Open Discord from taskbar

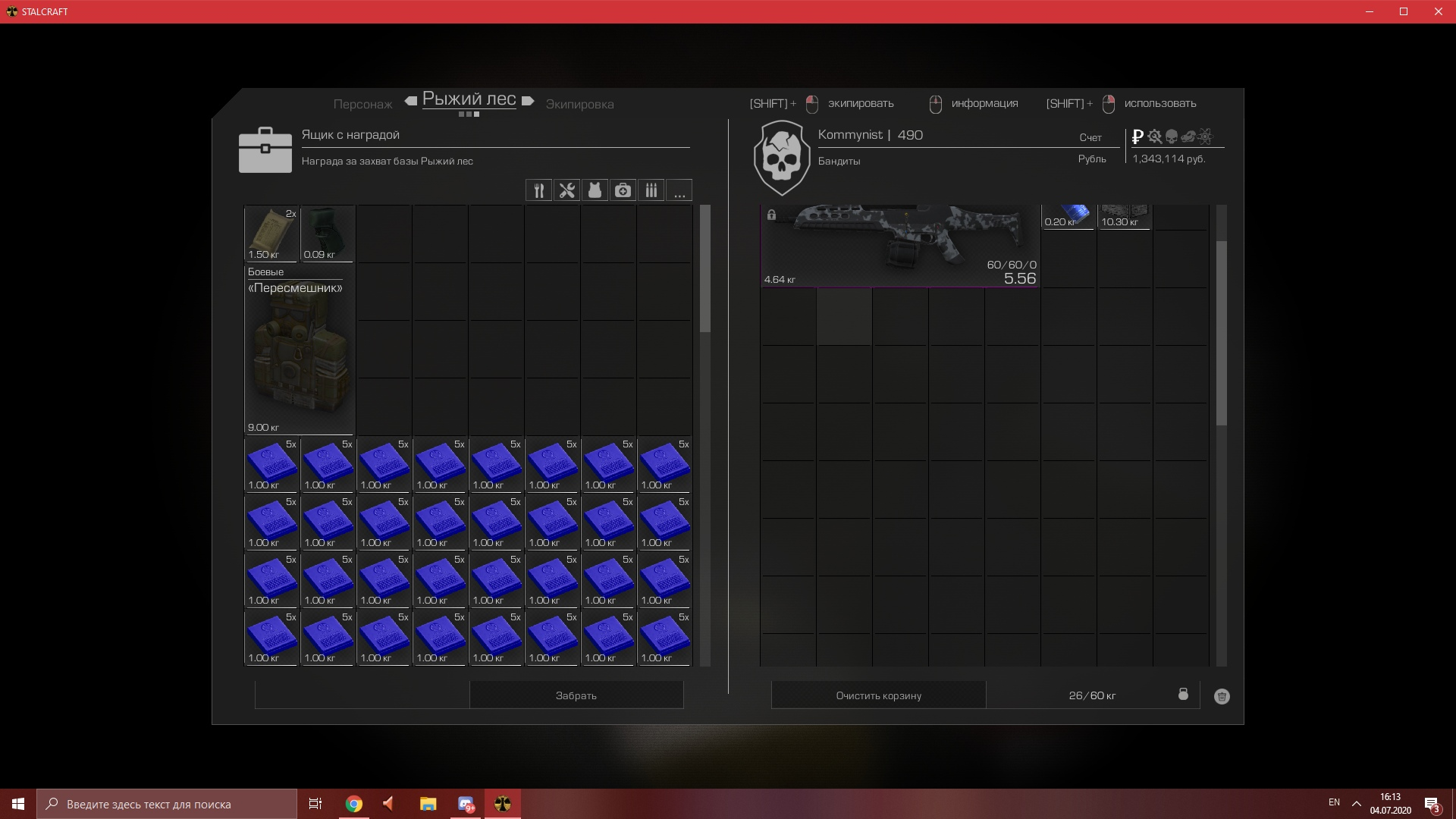tap(466, 804)
